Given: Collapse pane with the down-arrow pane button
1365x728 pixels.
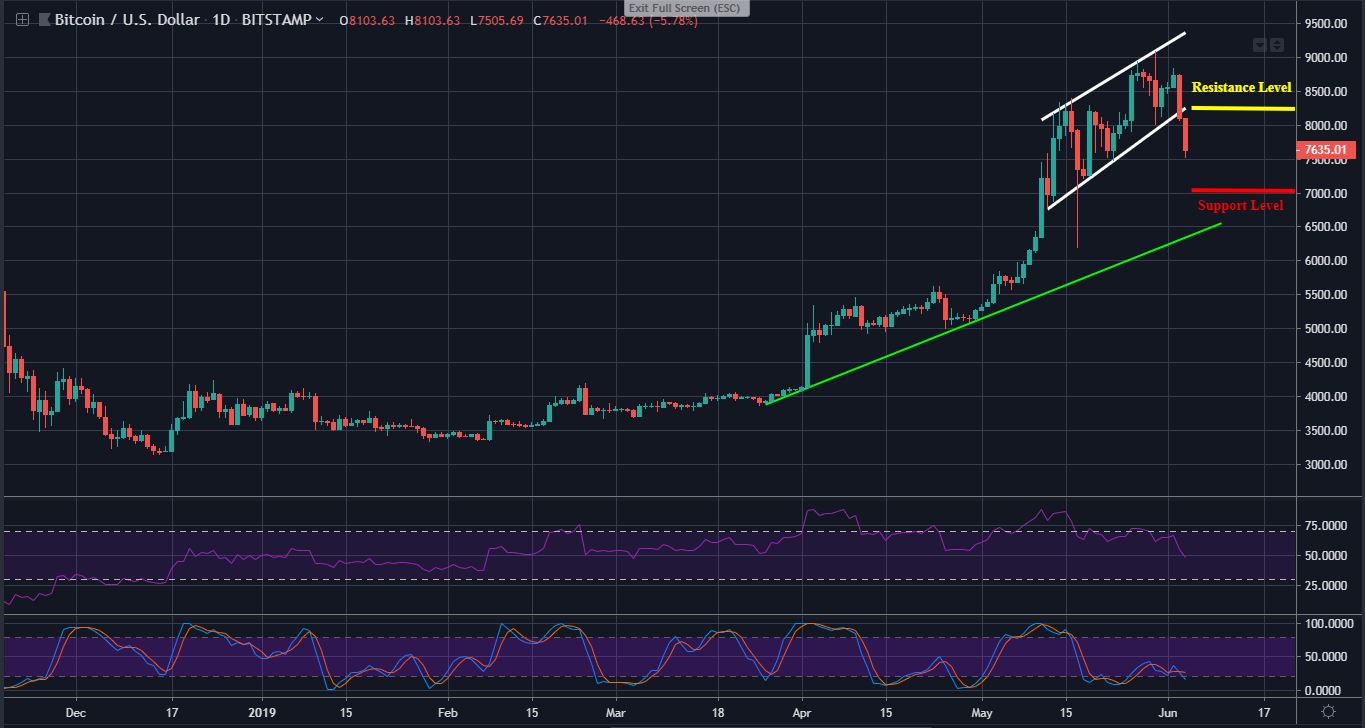Looking at the screenshot, I should coord(1261,44).
